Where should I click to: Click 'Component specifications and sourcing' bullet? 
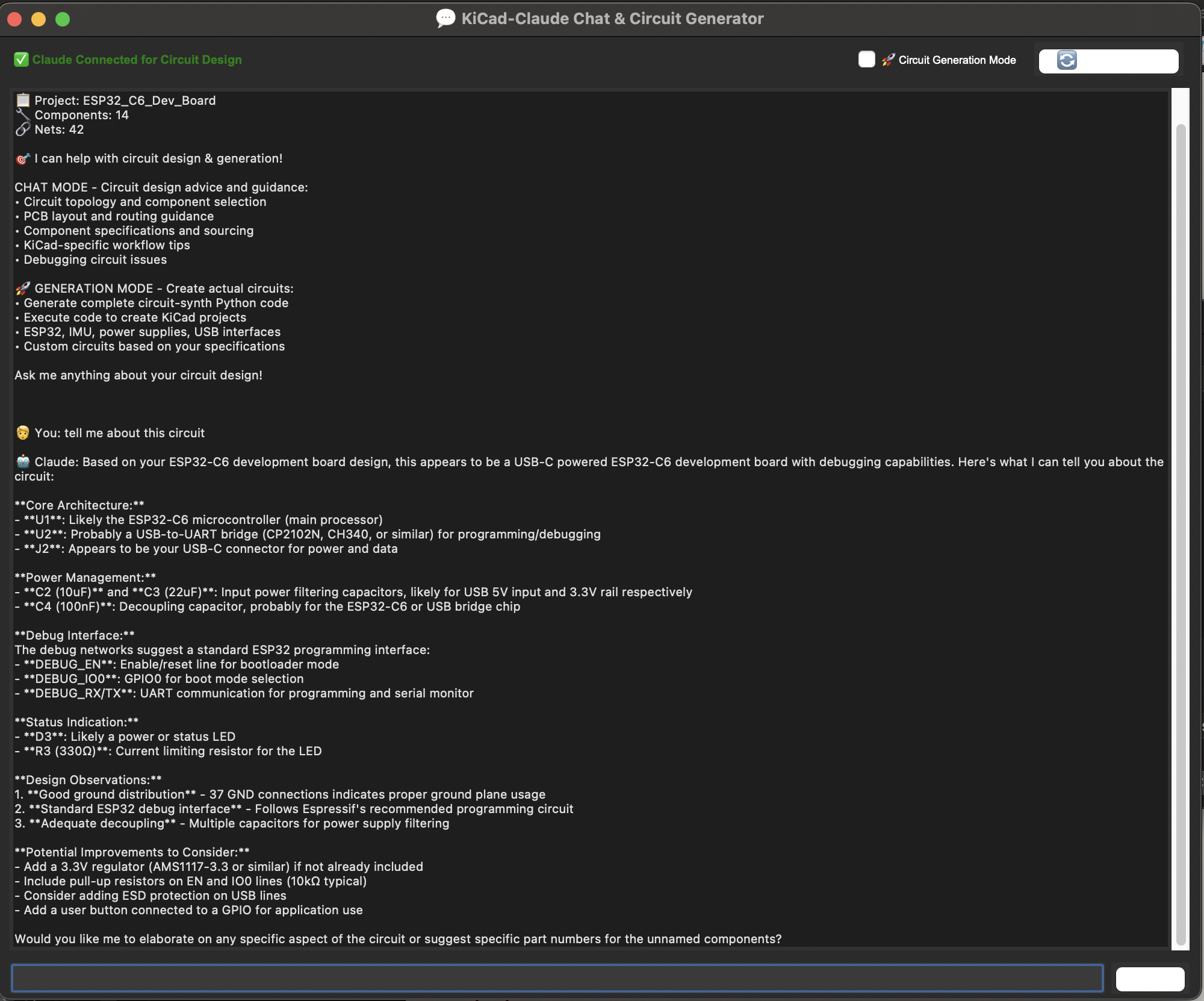click(x=134, y=231)
